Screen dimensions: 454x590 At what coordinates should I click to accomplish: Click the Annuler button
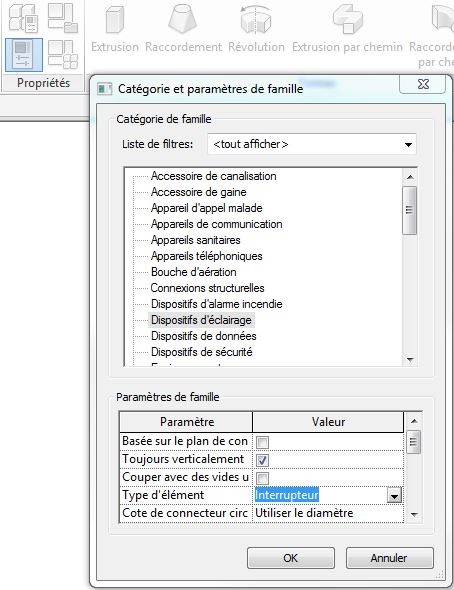coord(389,558)
